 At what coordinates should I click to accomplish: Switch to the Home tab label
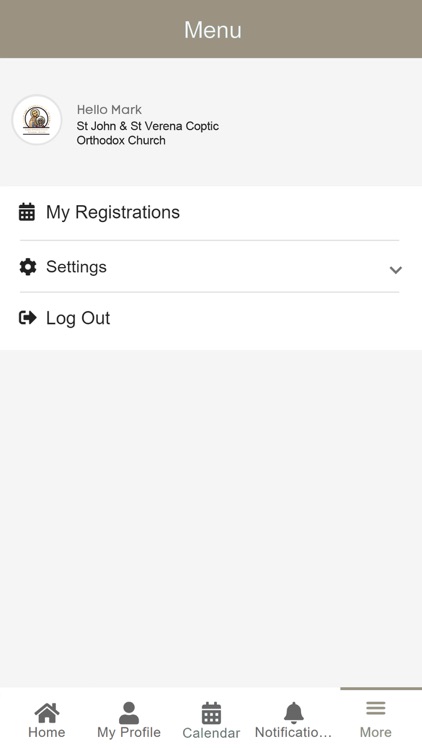click(46, 732)
